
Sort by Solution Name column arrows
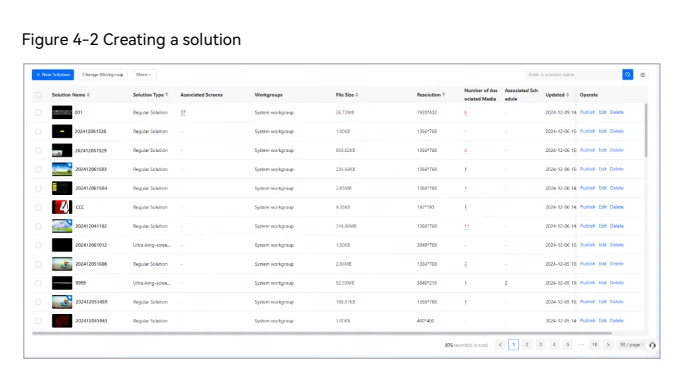88,95
